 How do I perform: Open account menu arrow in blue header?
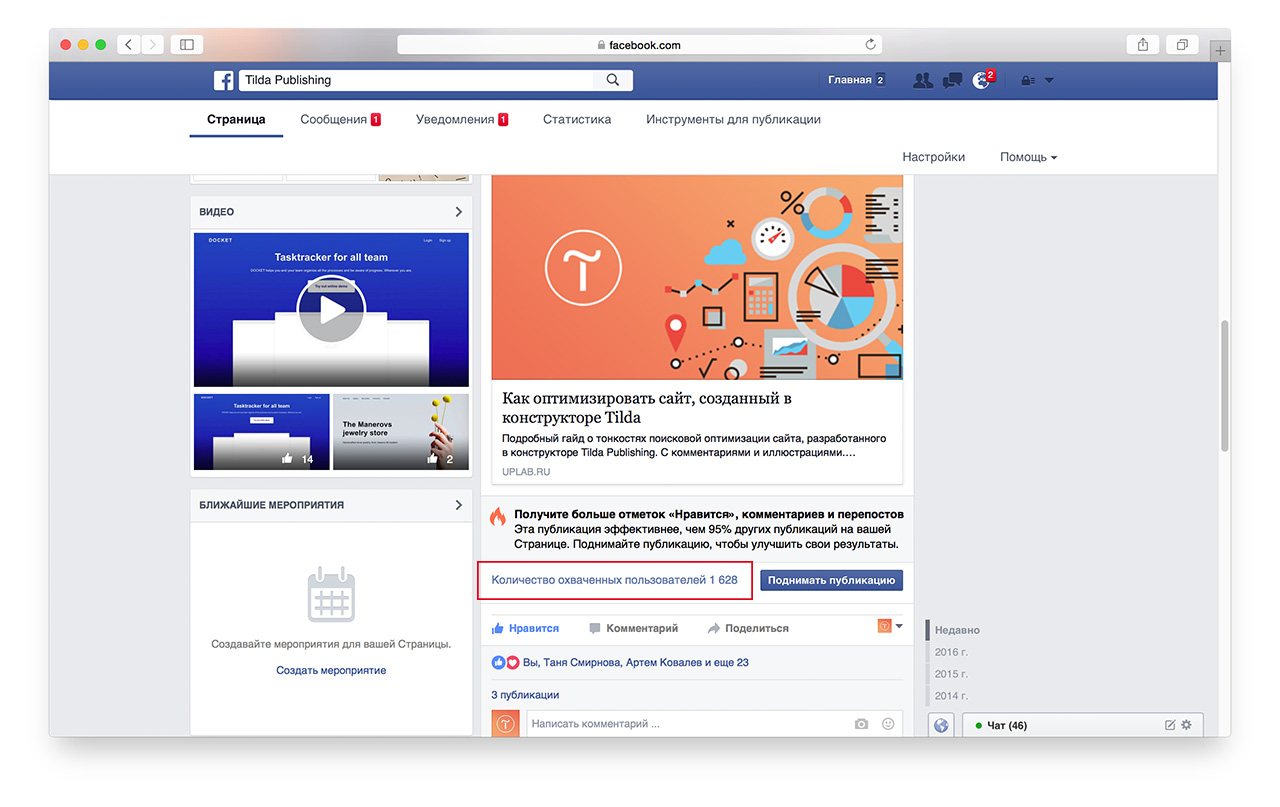pyautogui.click(x=1049, y=81)
